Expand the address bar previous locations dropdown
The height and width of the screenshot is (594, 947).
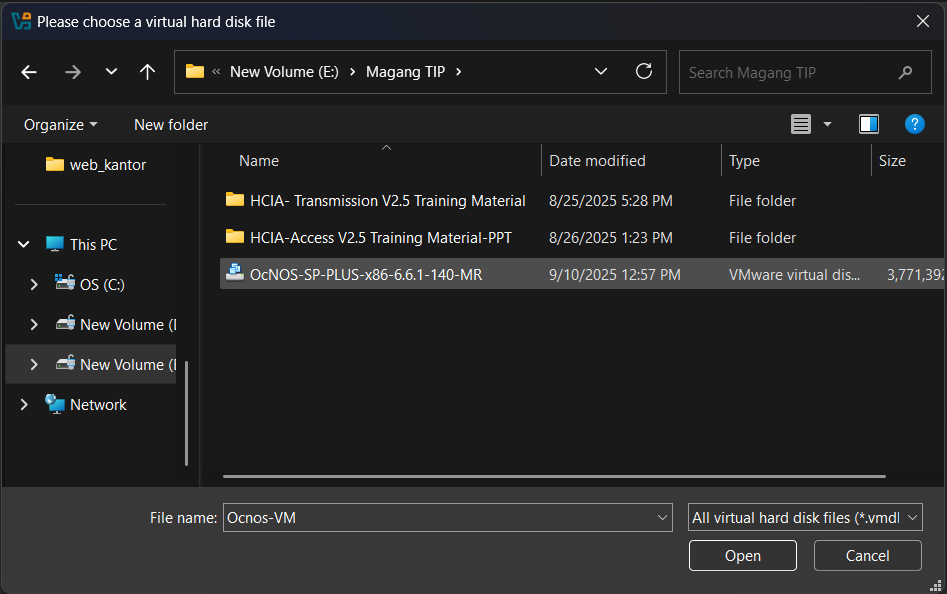(x=601, y=72)
